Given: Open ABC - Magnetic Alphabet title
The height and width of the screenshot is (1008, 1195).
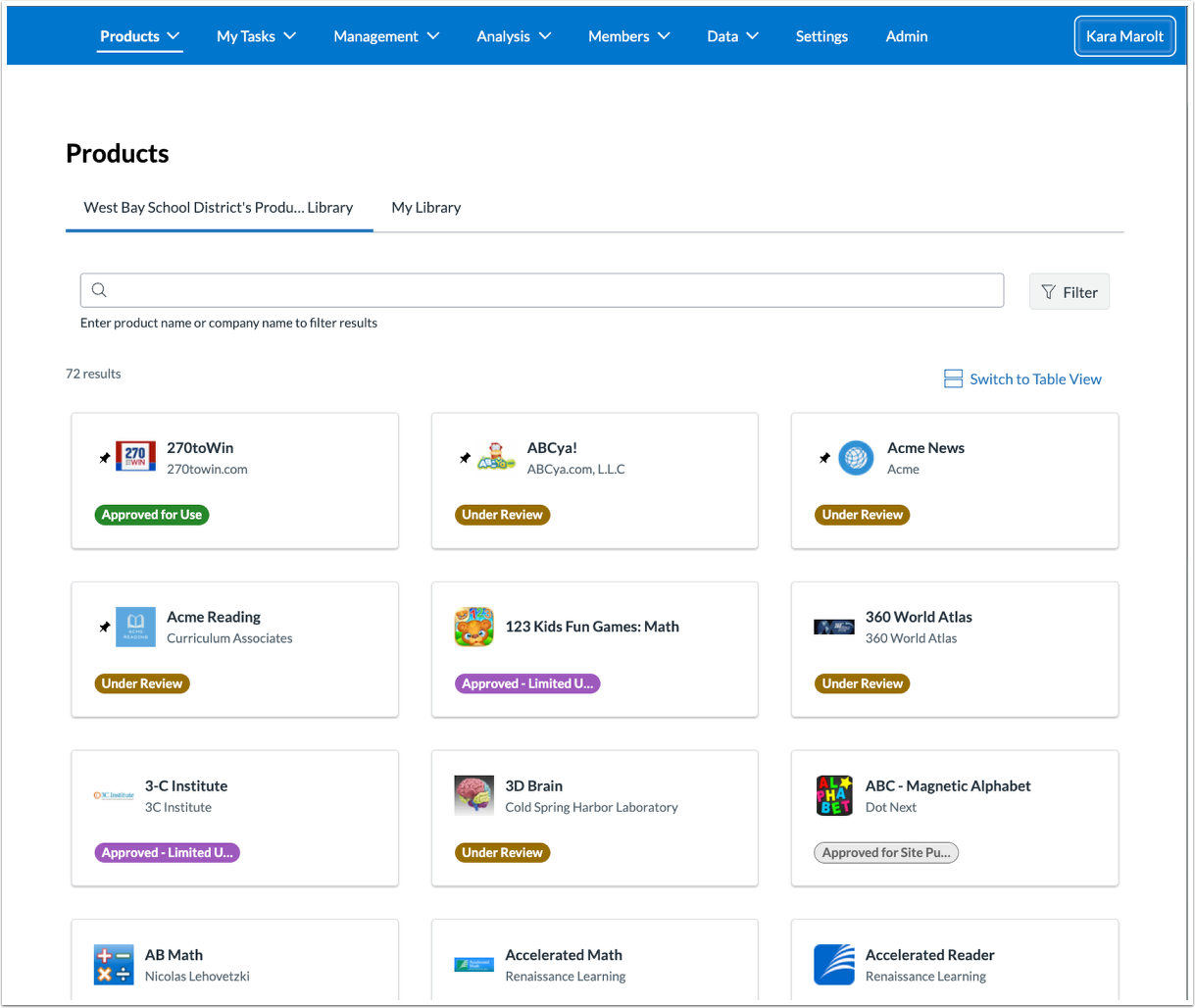Looking at the screenshot, I should tap(948, 786).
